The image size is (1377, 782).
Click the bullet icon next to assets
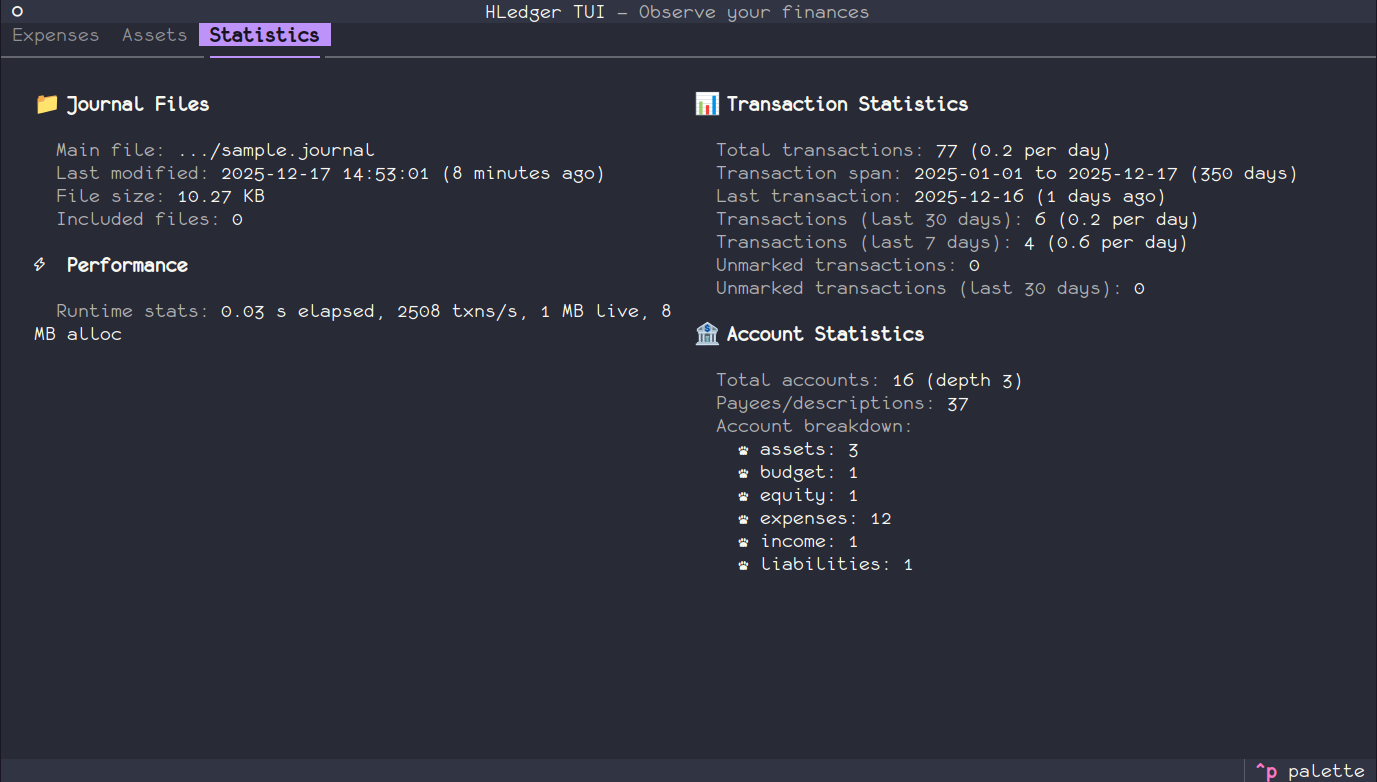[x=743, y=450]
